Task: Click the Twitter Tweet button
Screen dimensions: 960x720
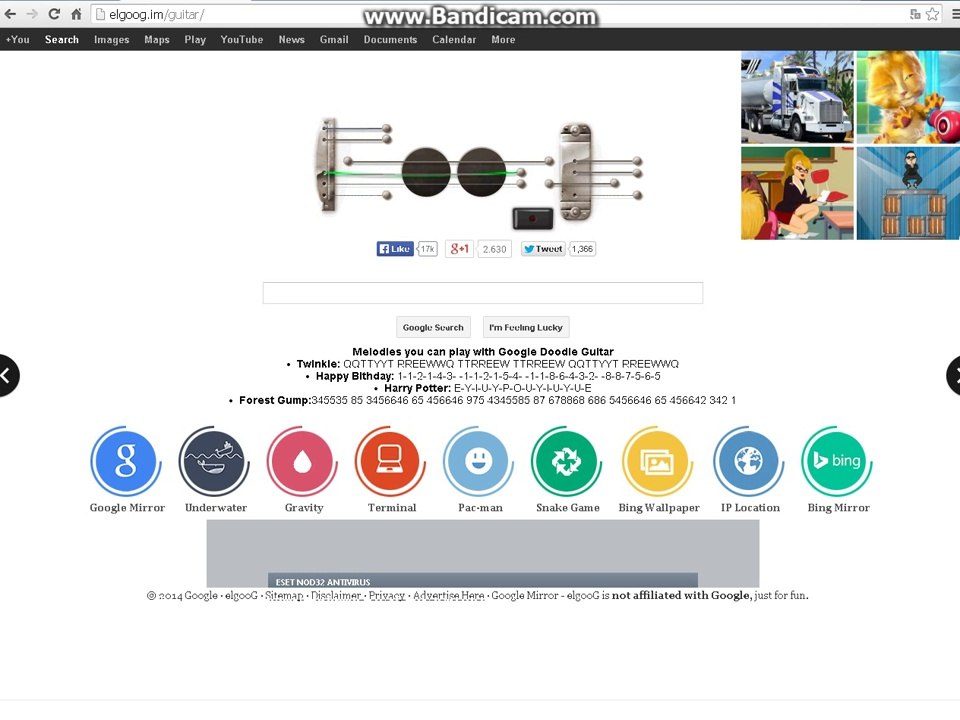Action: (x=543, y=249)
